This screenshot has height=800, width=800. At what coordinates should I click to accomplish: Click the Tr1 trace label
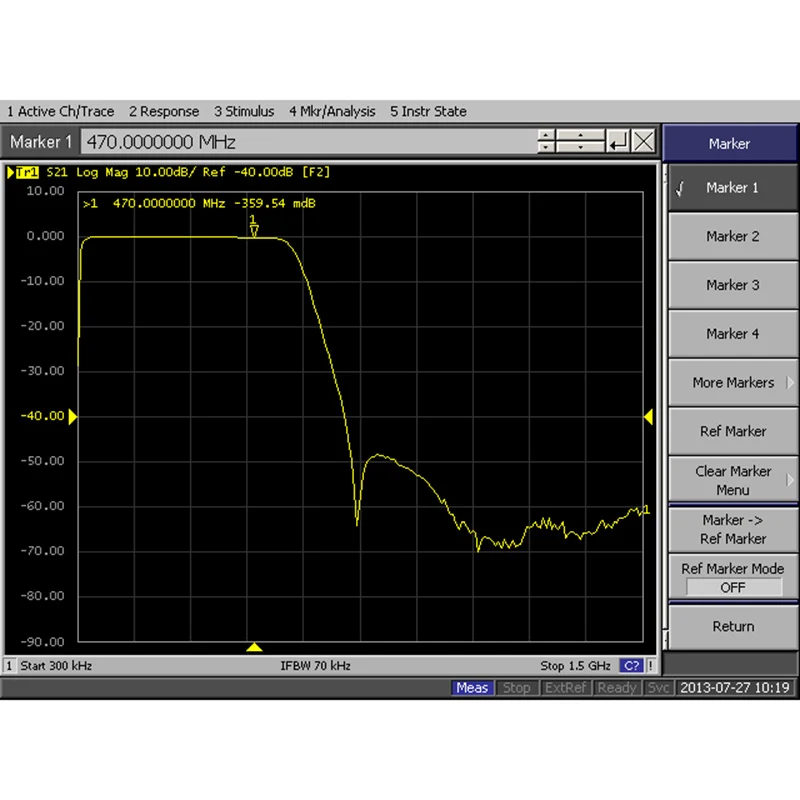[27, 172]
